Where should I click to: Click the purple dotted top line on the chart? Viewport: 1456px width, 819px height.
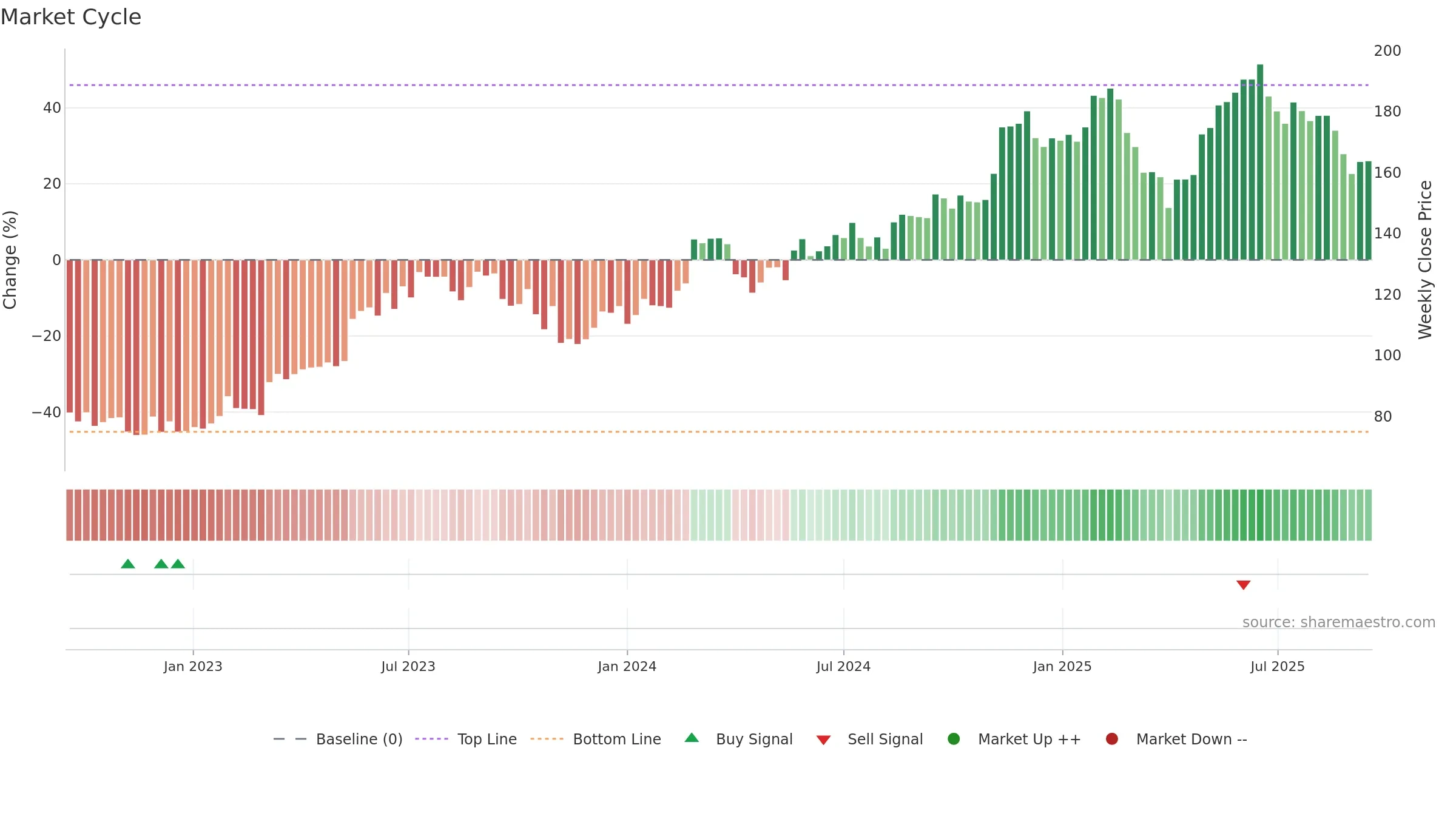(x=719, y=85)
